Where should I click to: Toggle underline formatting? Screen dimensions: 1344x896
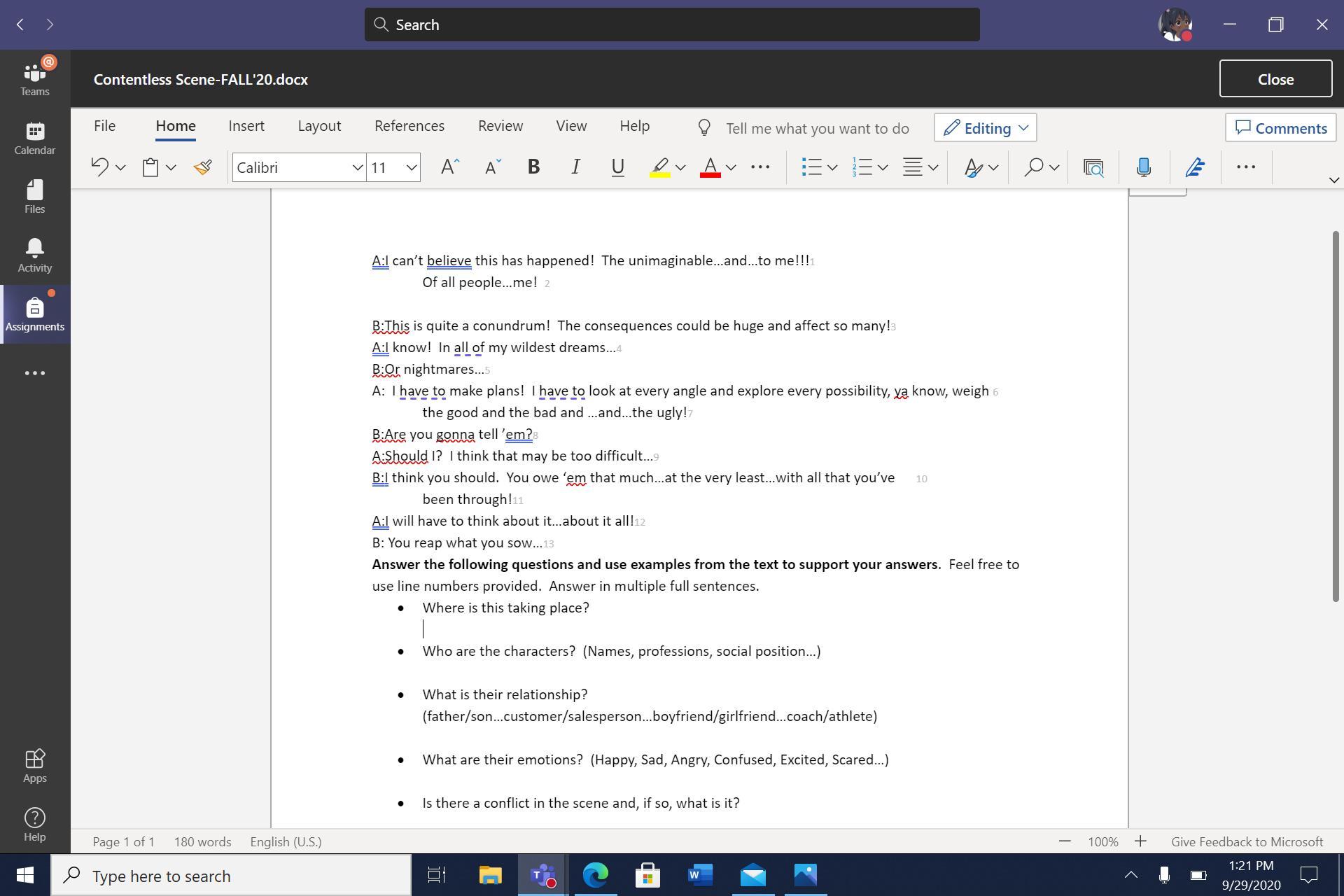(617, 167)
